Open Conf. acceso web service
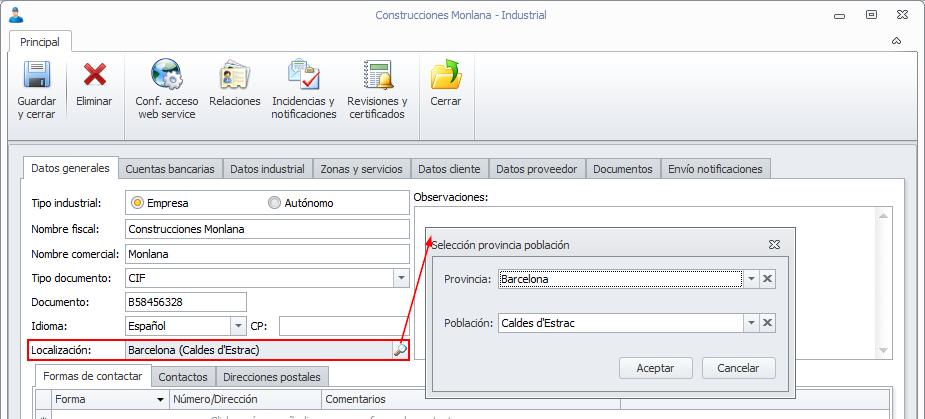Viewport: 925px width, 419px height. 166,76
